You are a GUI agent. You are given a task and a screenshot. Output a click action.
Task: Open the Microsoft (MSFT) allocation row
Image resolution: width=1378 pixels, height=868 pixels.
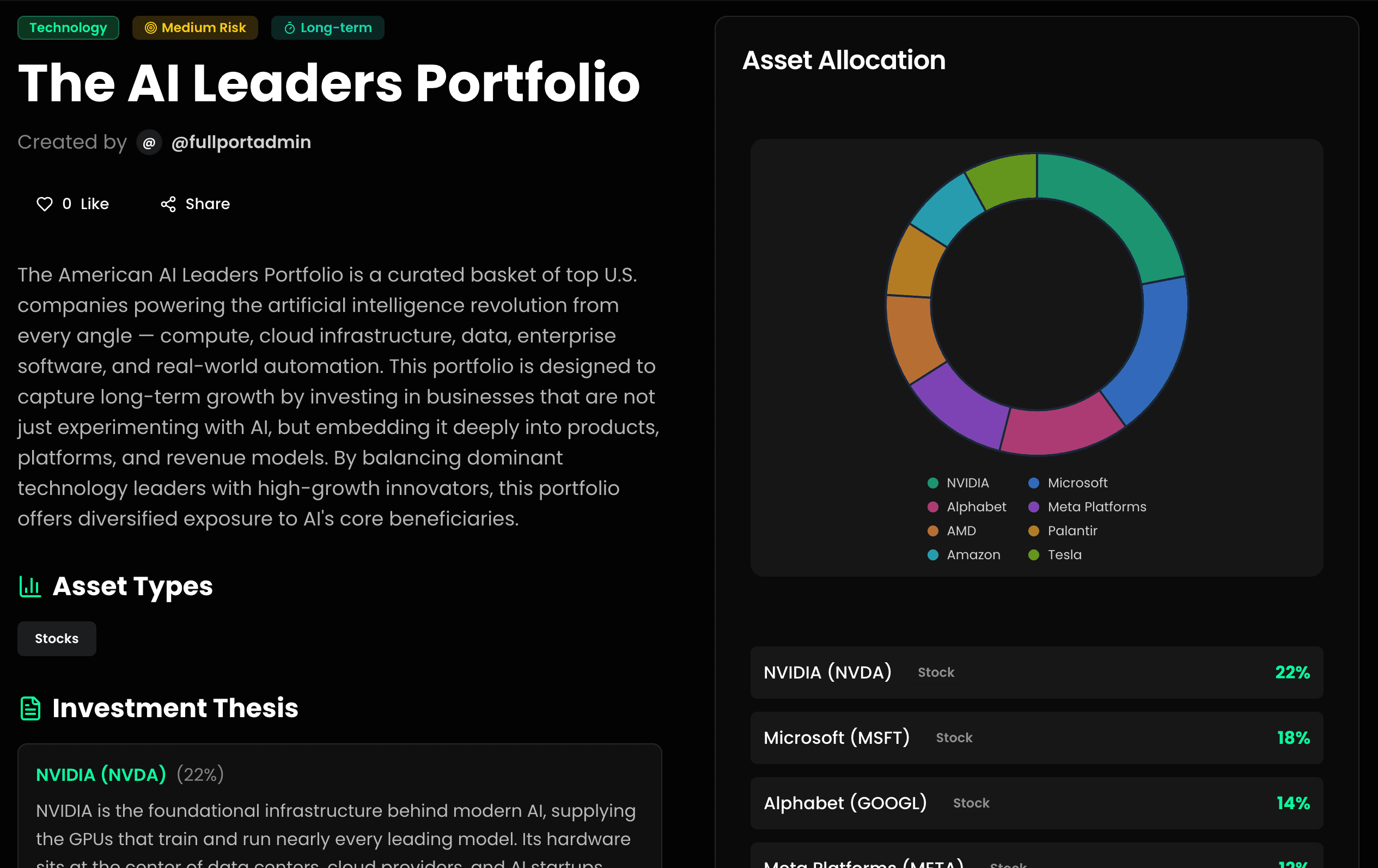click(x=1036, y=737)
